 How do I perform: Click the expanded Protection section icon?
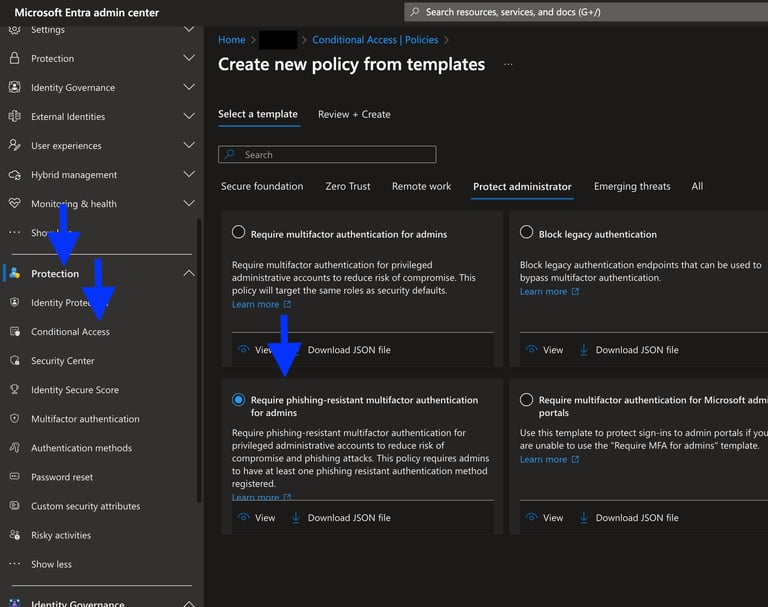[15, 273]
